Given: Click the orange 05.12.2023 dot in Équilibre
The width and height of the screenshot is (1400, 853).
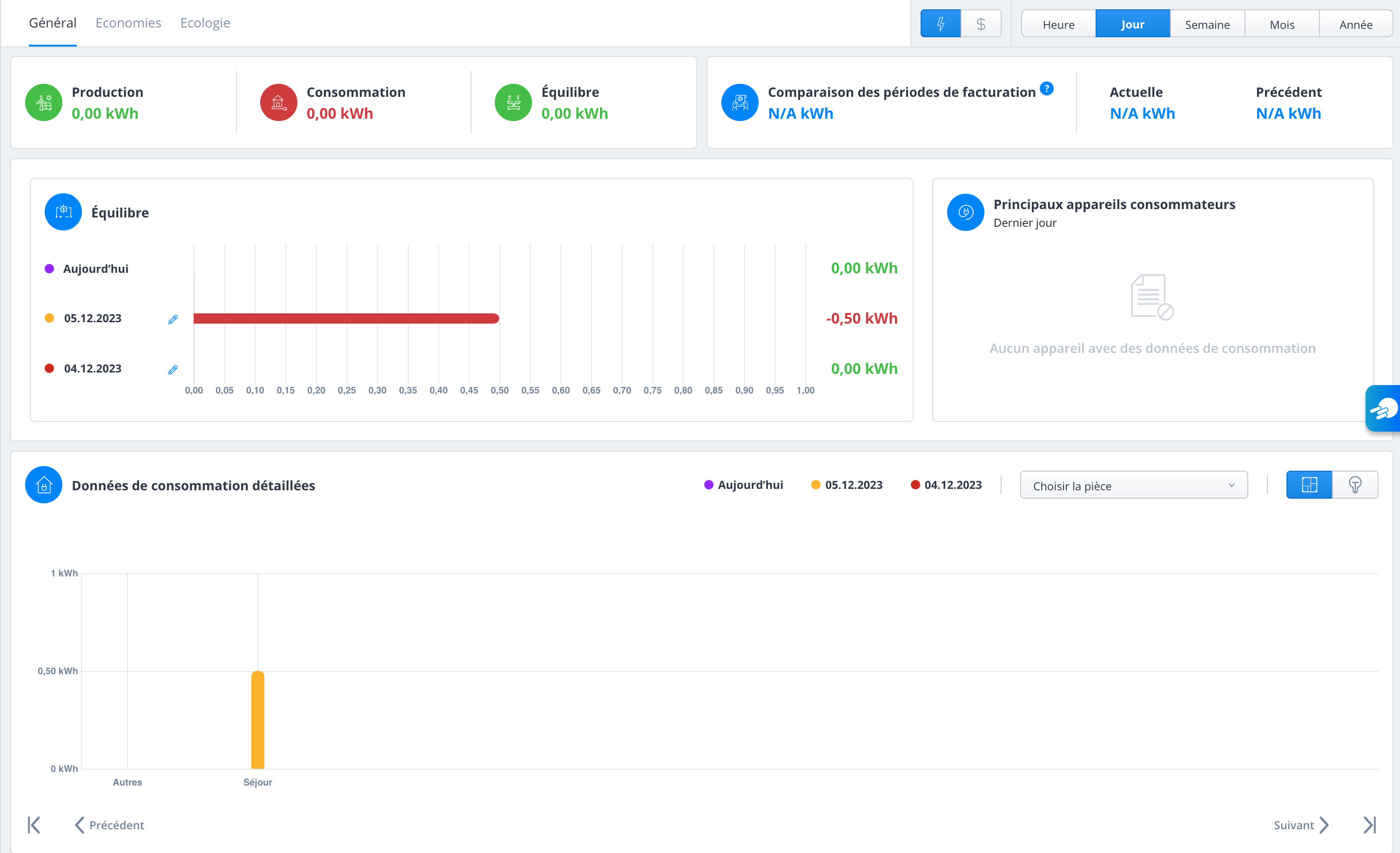Looking at the screenshot, I should (49, 318).
